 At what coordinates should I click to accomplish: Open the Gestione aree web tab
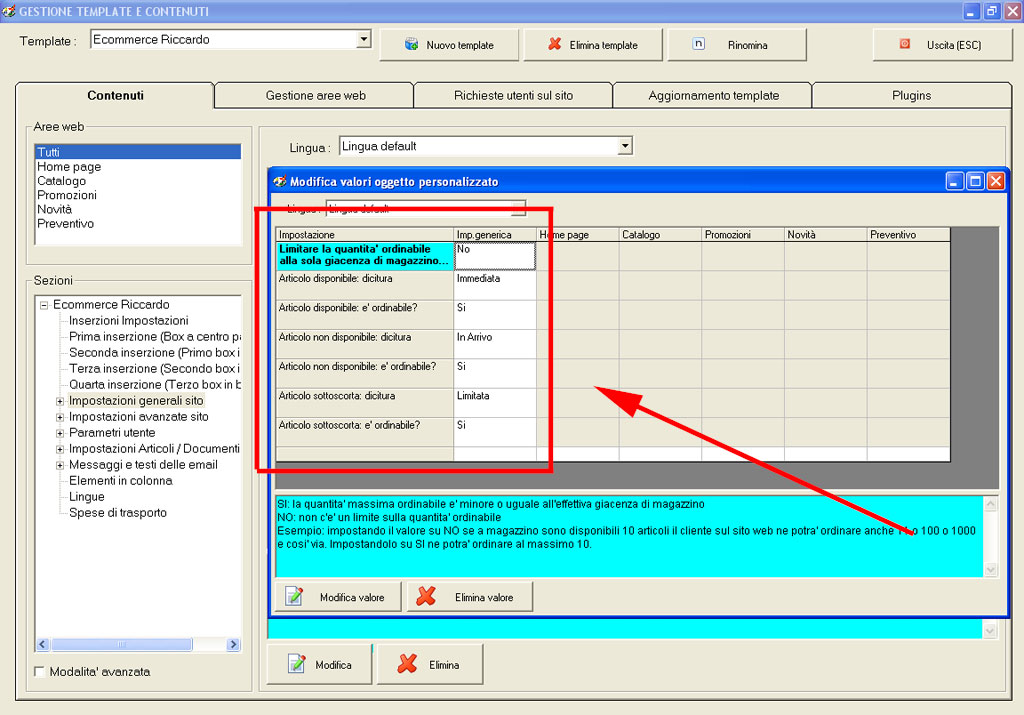[315, 95]
